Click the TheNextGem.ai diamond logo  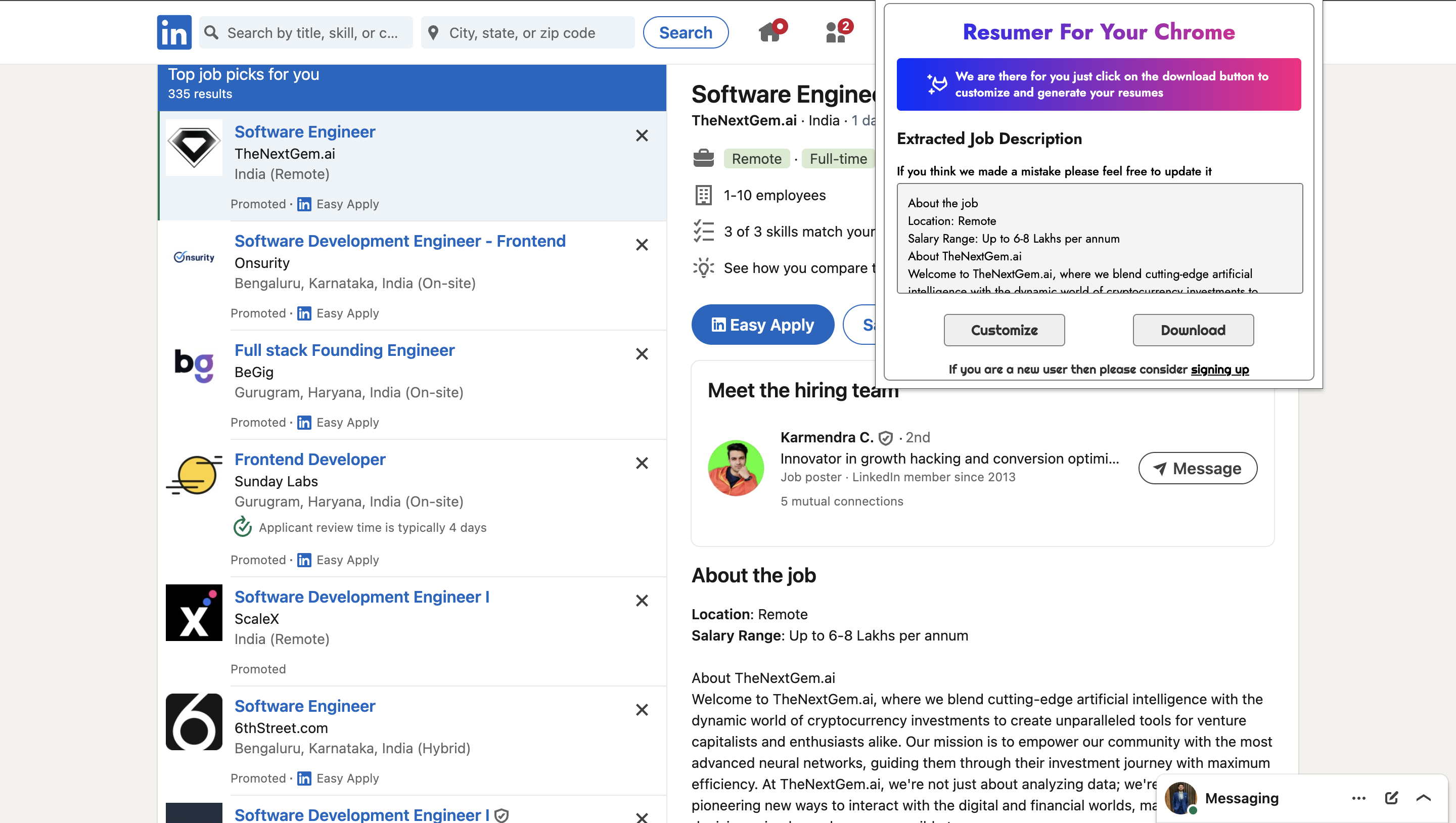coord(194,148)
